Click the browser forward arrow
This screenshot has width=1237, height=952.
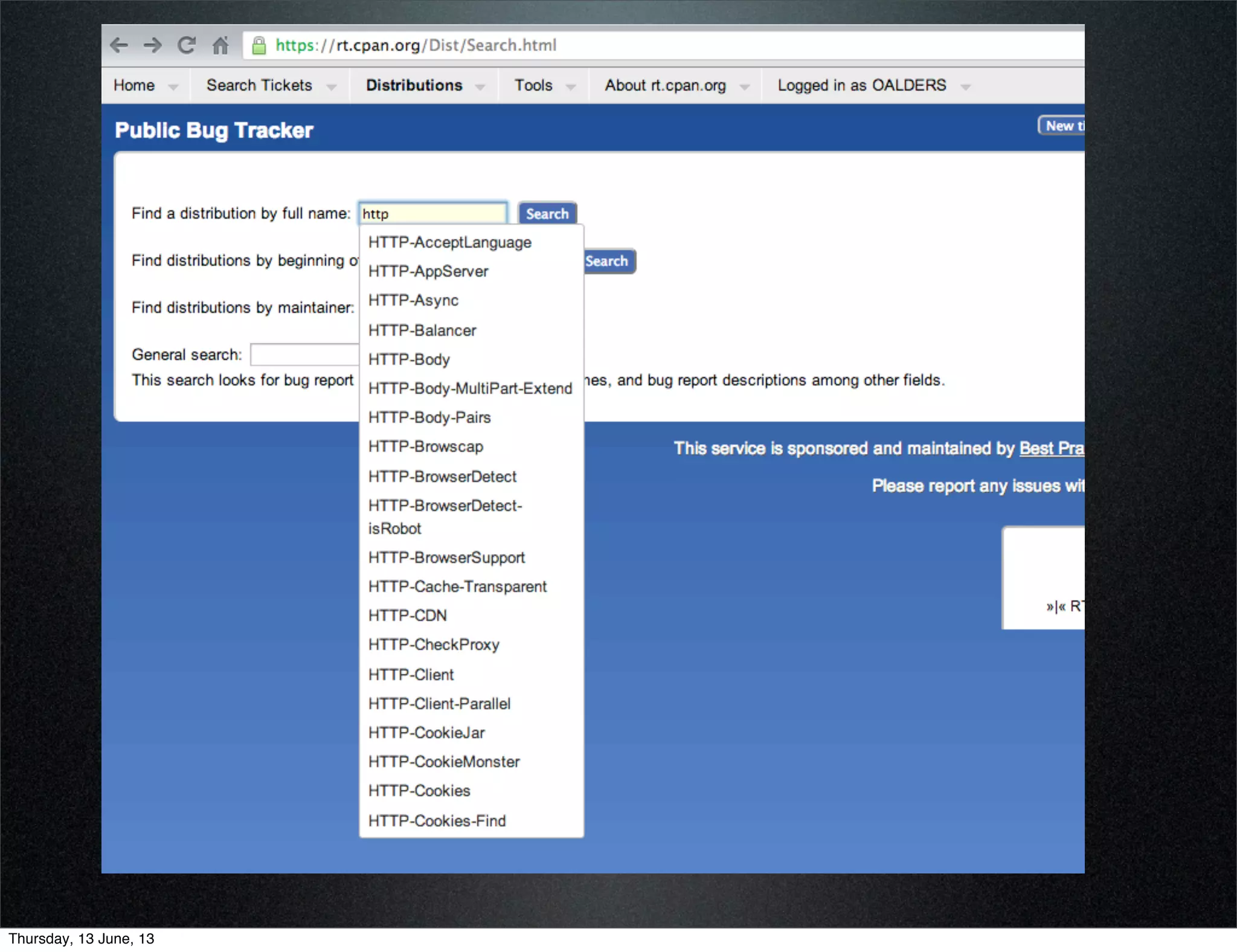pyautogui.click(x=153, y=45)
